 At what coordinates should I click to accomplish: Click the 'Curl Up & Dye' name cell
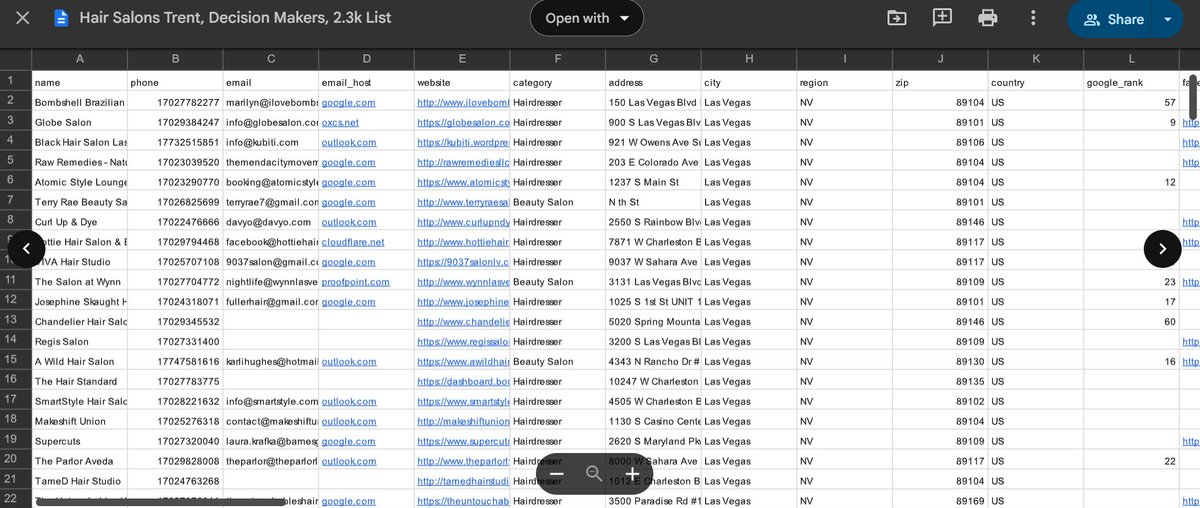[x=79, y=222]
